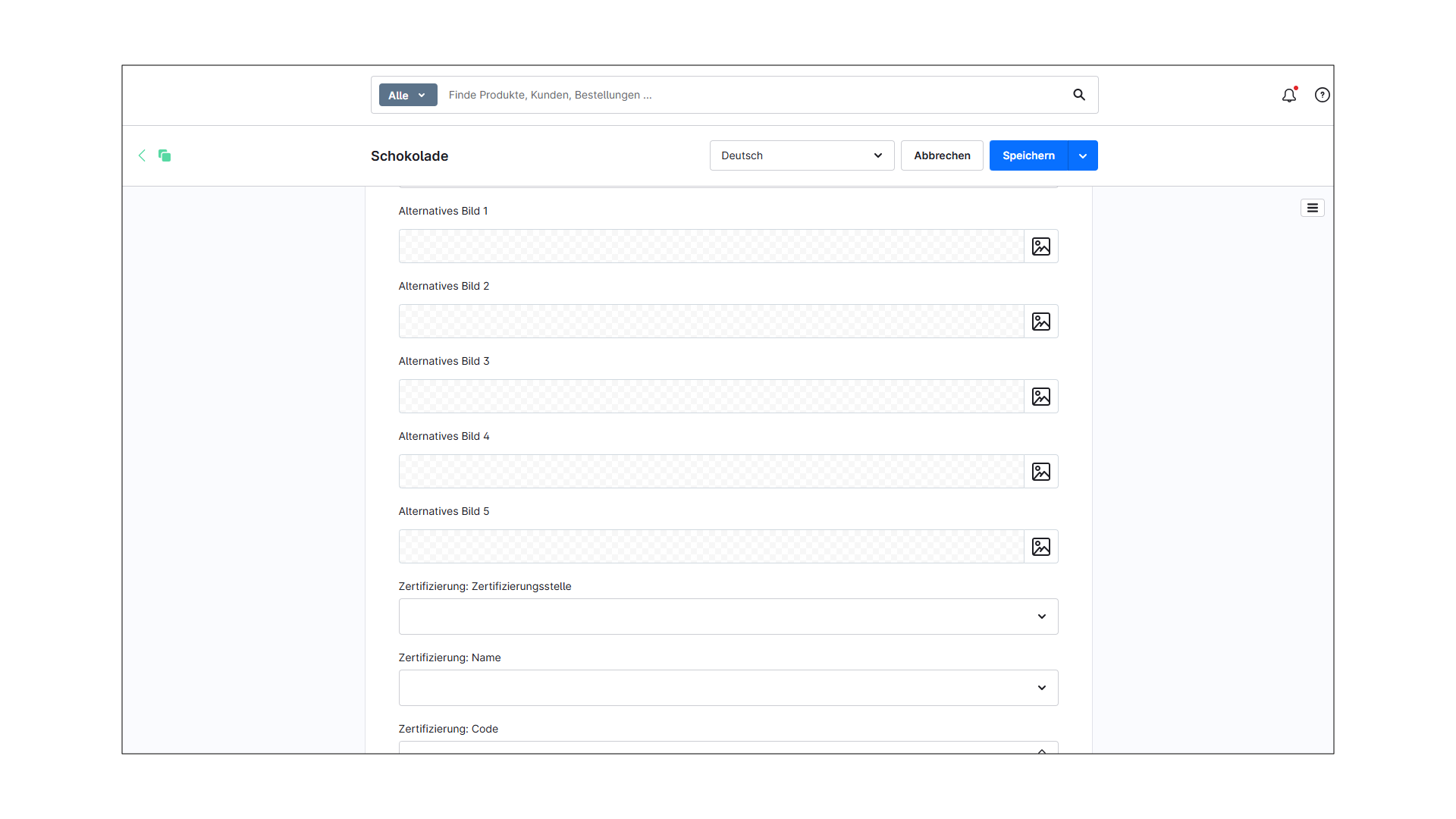Expand the Speichern split-button dropdown
1456x819 pixels.
pos(1081,155)
